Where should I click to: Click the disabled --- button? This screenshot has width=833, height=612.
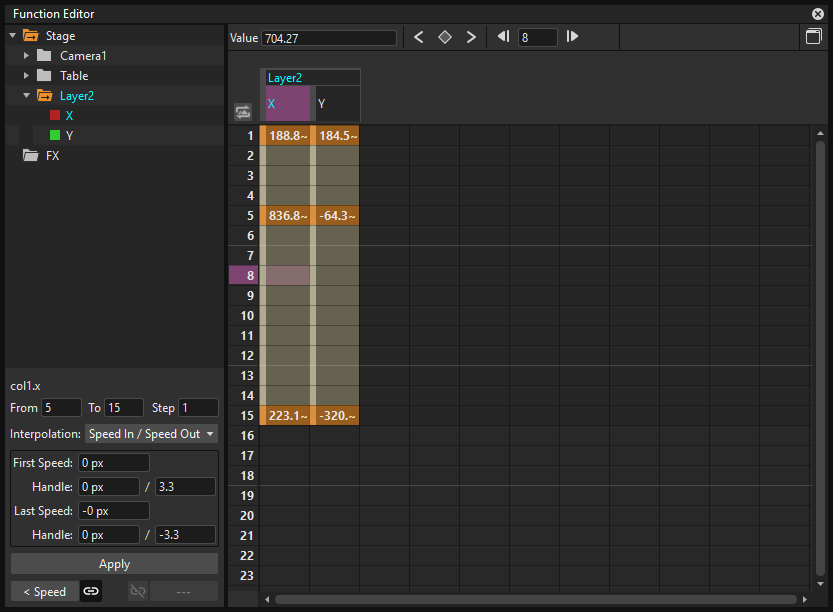pos(183,591)
